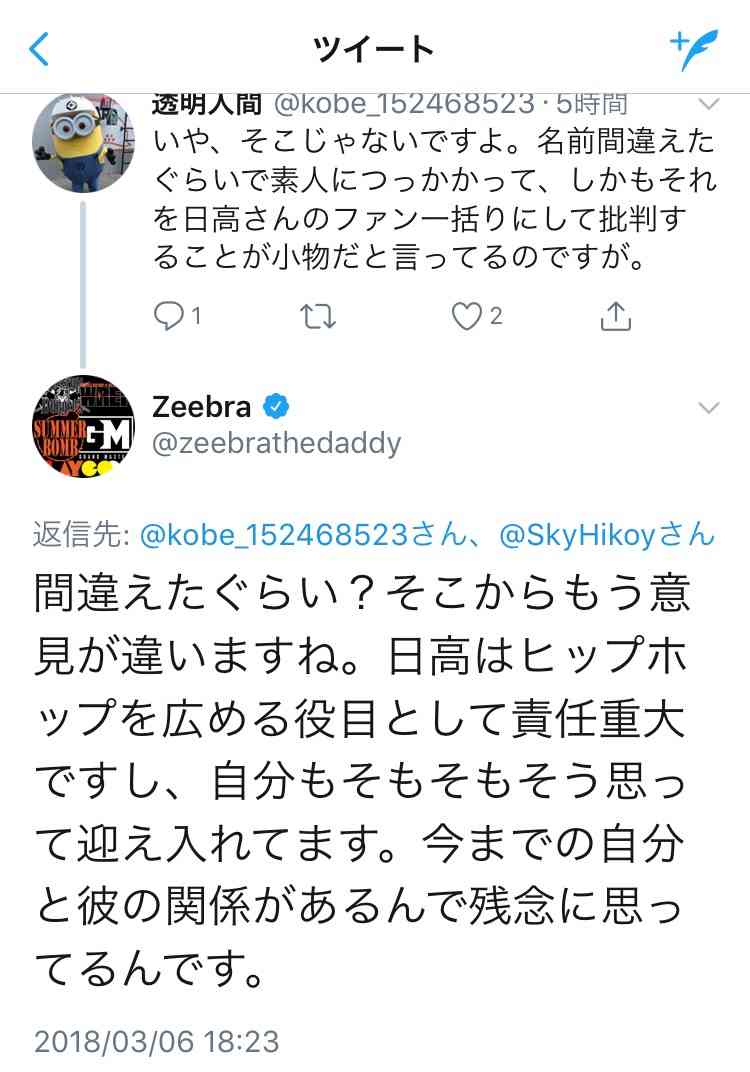Expand the chevron menu on 透明人間's tweet
Screen dimensions: 750x1072
tap(709, 102)
